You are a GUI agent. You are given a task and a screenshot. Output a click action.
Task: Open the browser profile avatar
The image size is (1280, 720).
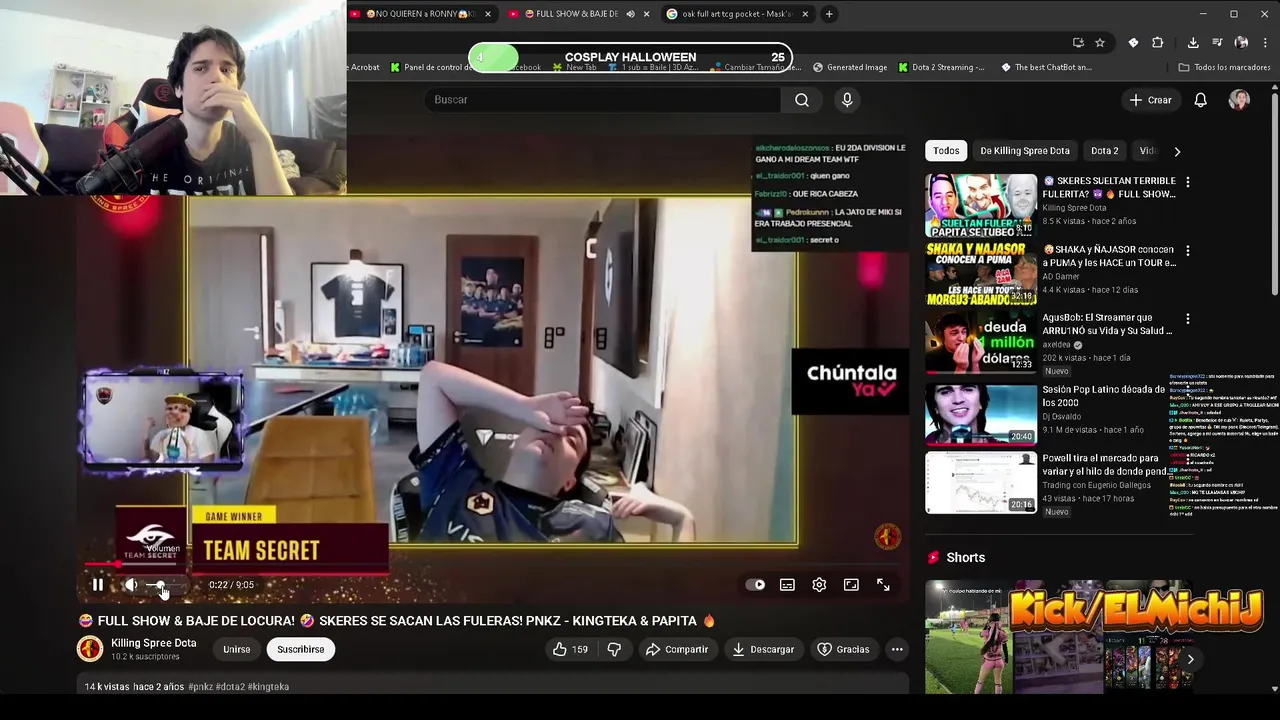tap(1241, 42)
